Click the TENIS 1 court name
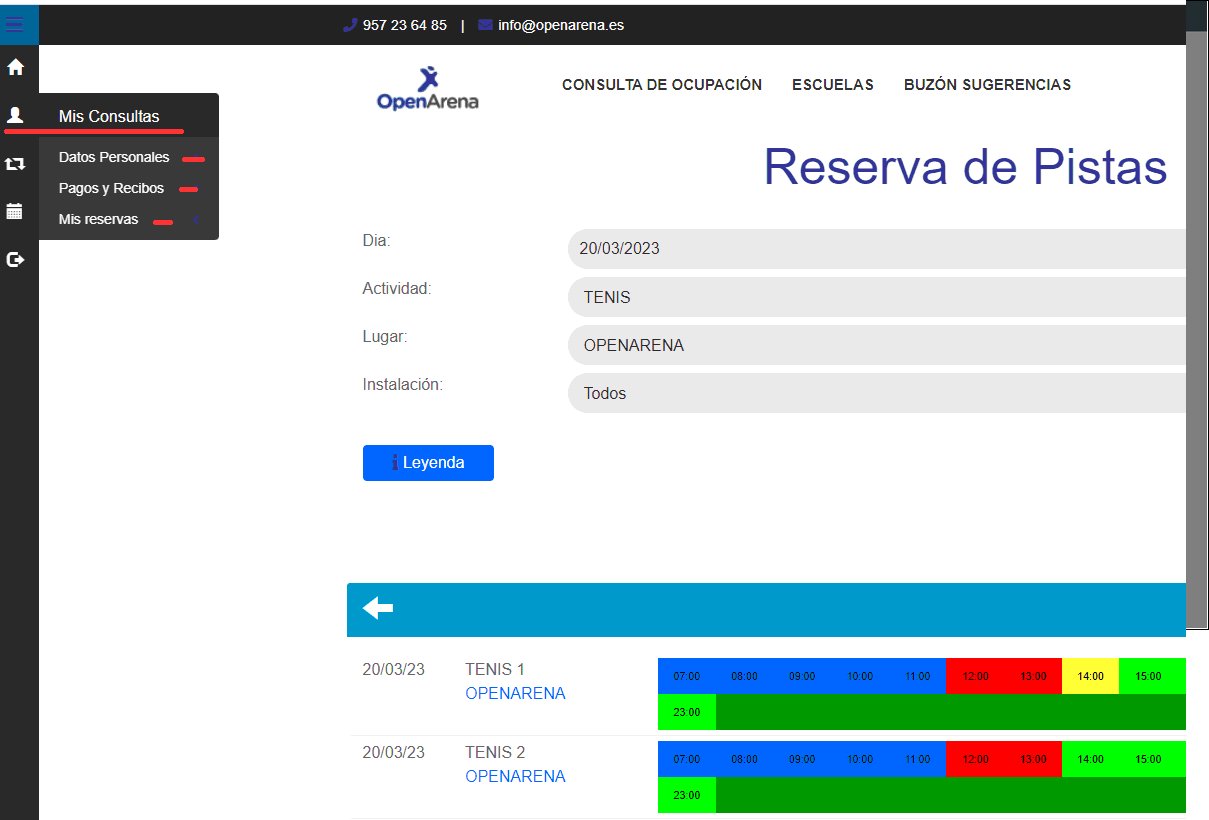 pyautogui.click(x=495, y=669)
